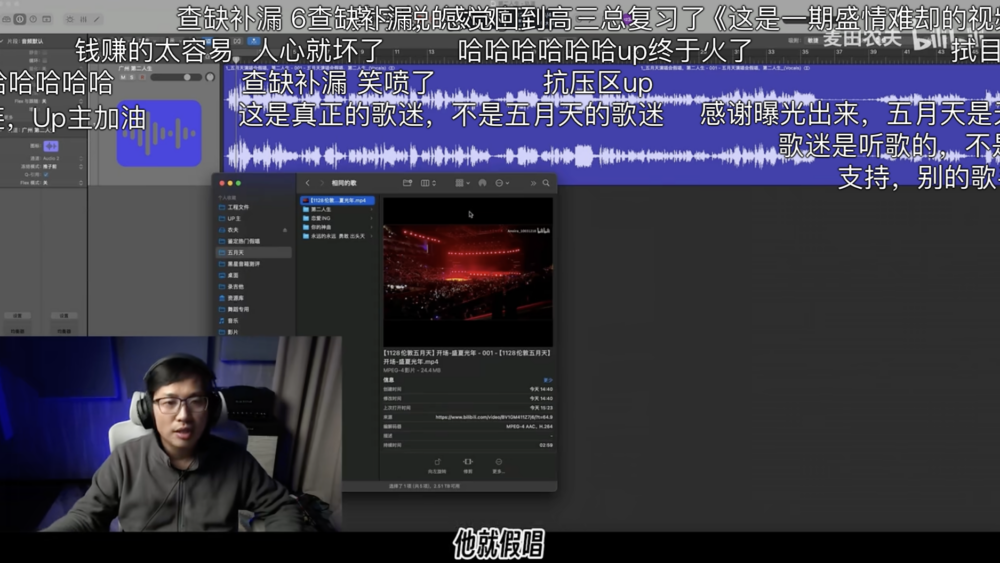This screenshot has width=1000, height=563.
Task: Click Trim (修剪) quick action
Action: pyautogui.click(x=467, y=465)
